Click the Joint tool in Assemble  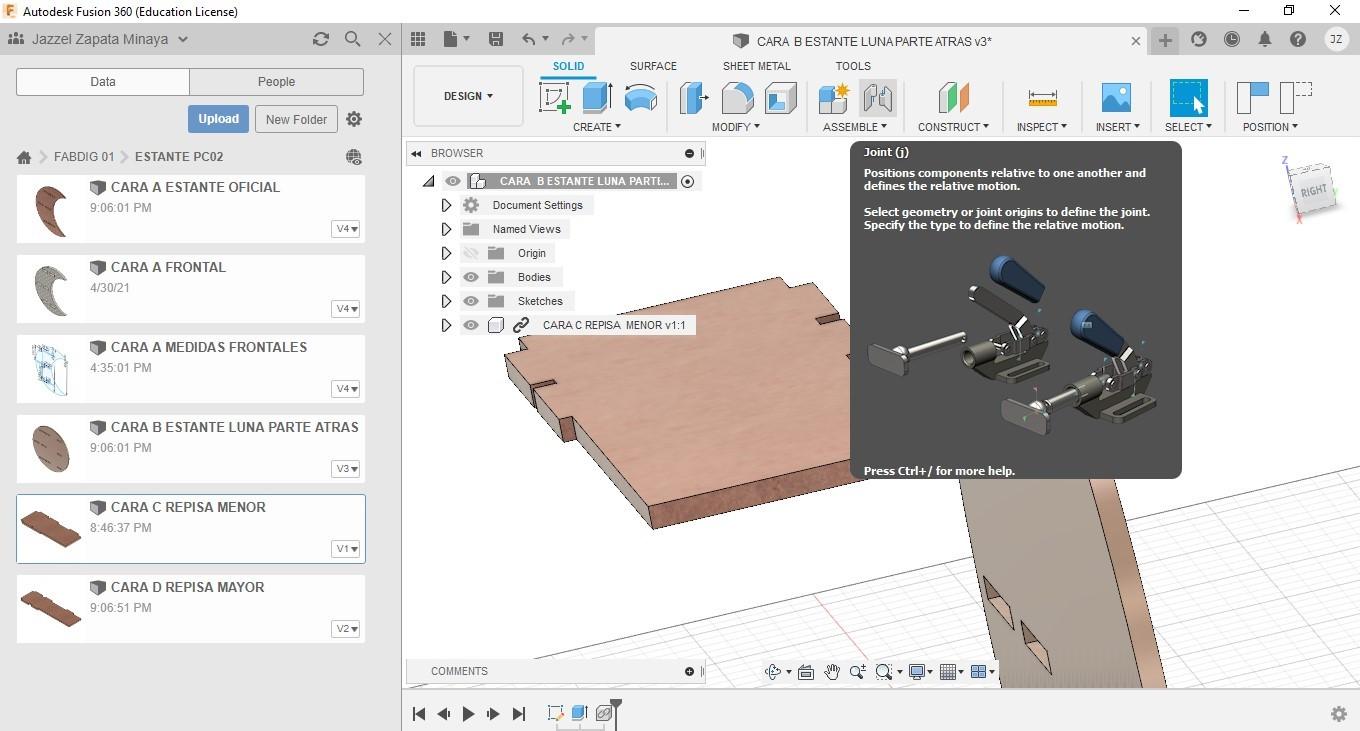[877, 98]
